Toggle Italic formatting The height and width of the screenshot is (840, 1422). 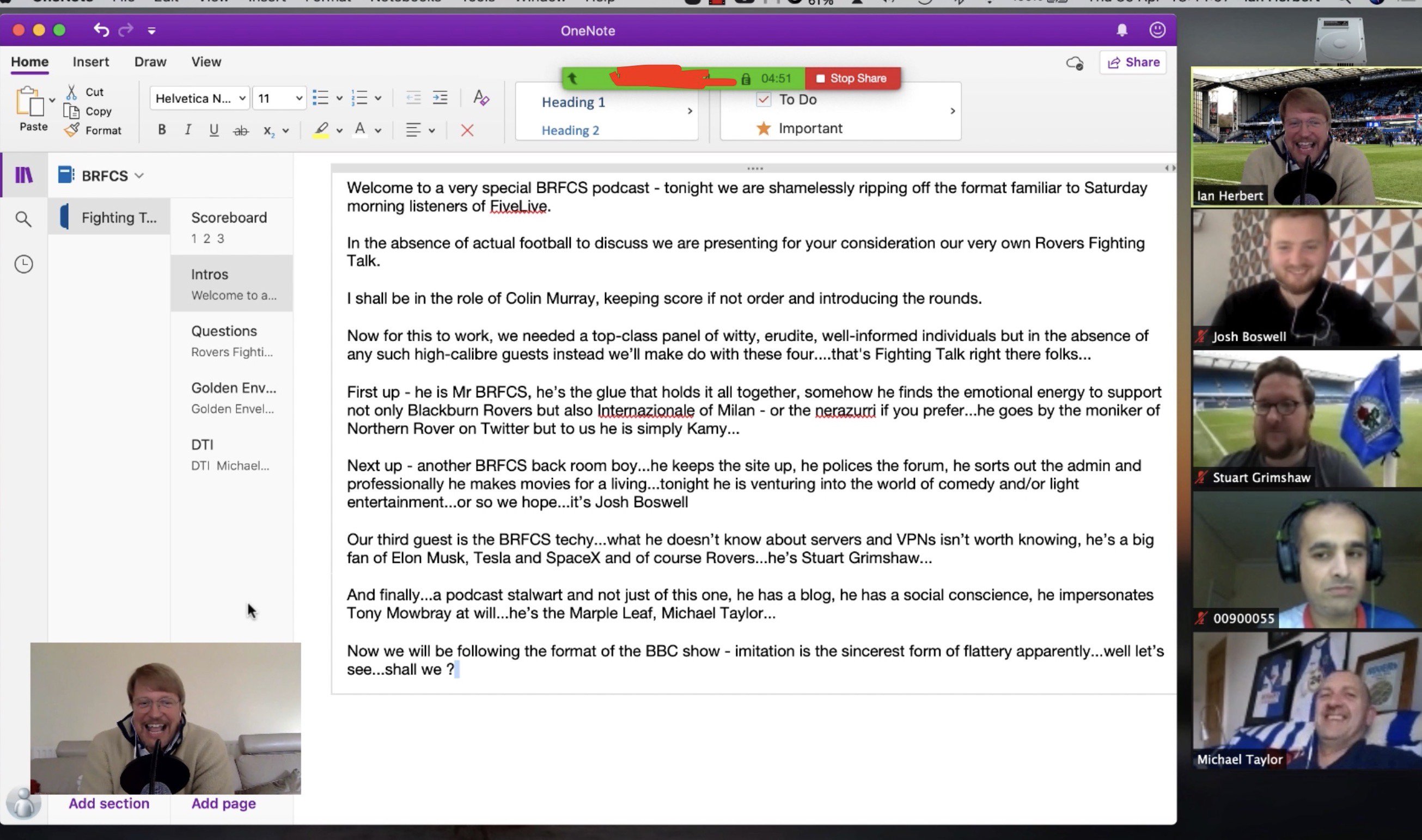pyautogui.click(x=187, y=130)
